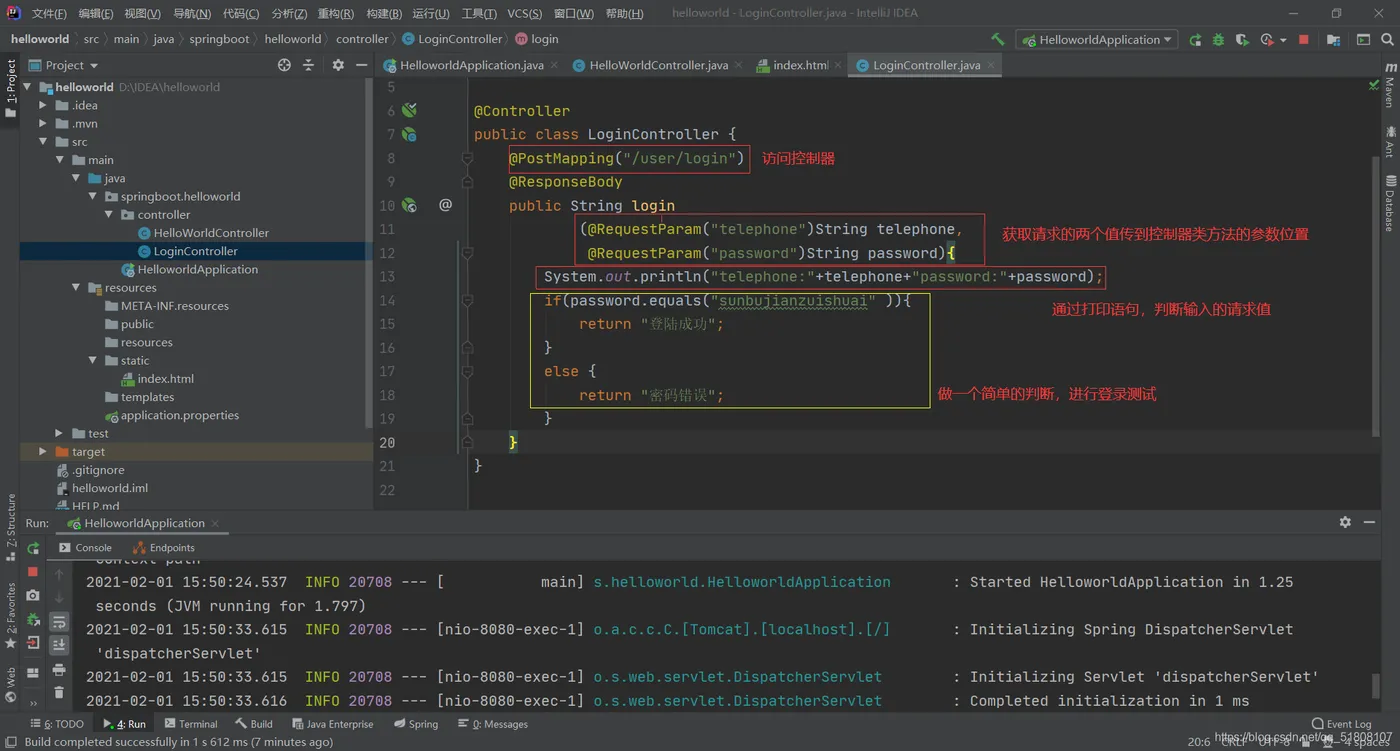Start debugging with the bug icon
This screenshot has height=751, width=1400.
pyautogui.click(x=1218, y=40)
